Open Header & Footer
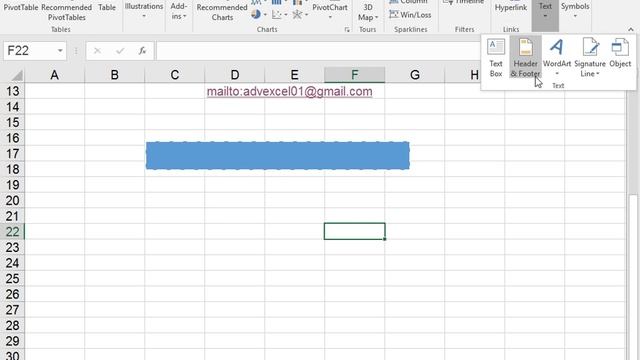The image size is (640, 360). coord(525,57)
